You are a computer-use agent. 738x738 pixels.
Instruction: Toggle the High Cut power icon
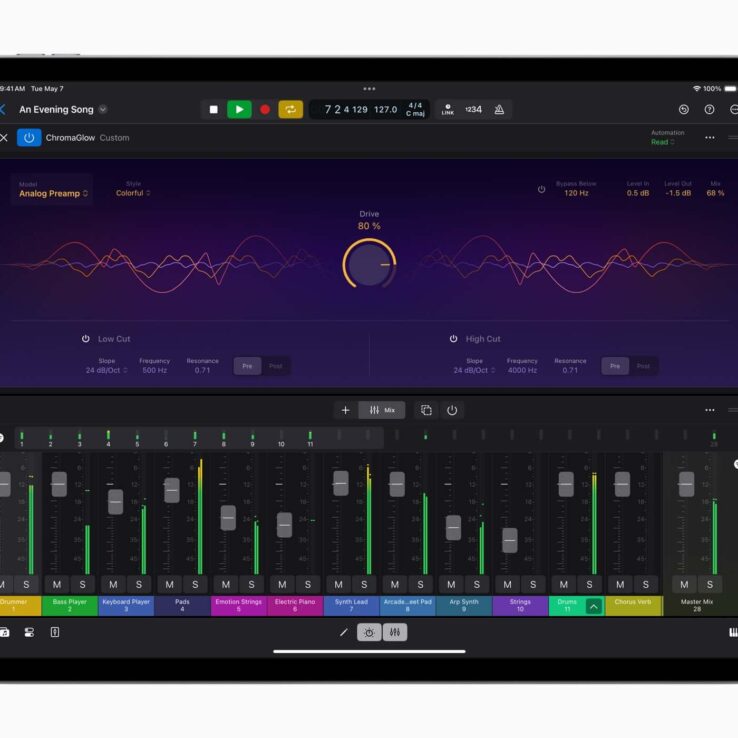tap(453, 339)
